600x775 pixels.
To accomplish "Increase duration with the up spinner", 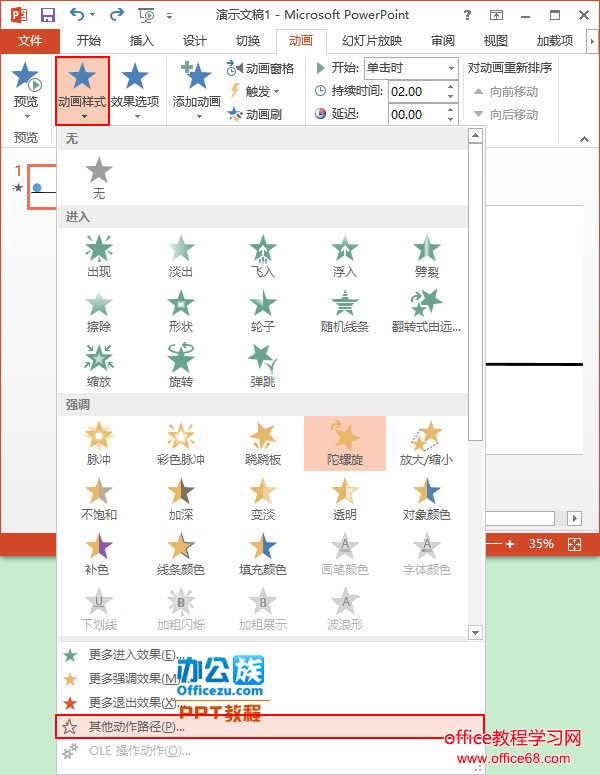I will (450, 86).
